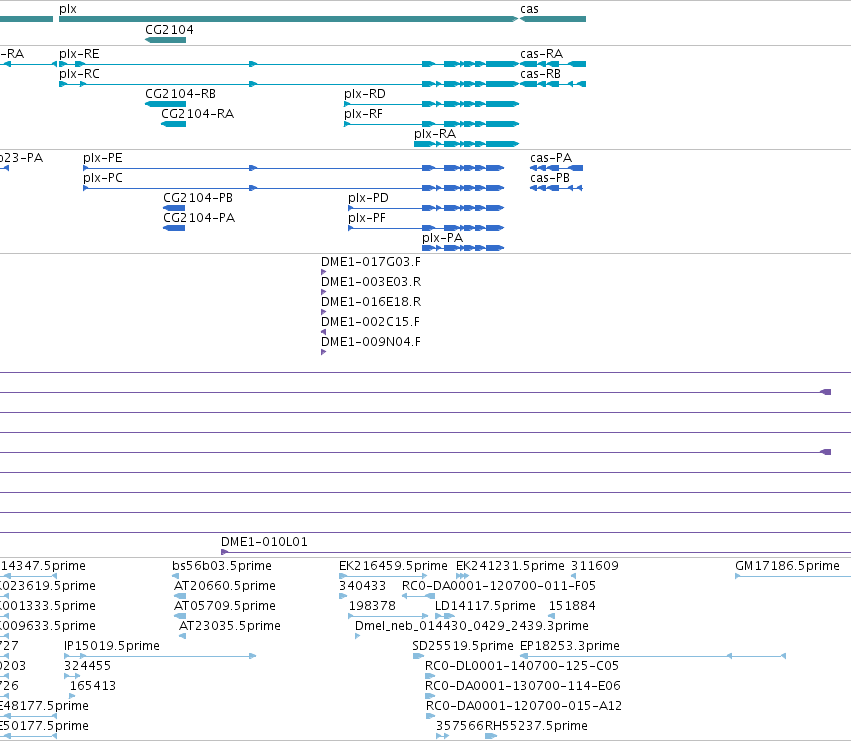This screenshot has height=741, width=851.
Task: Click the EK241231.5prime EST label
Action: pyautogui.click(x=510, y=566)
